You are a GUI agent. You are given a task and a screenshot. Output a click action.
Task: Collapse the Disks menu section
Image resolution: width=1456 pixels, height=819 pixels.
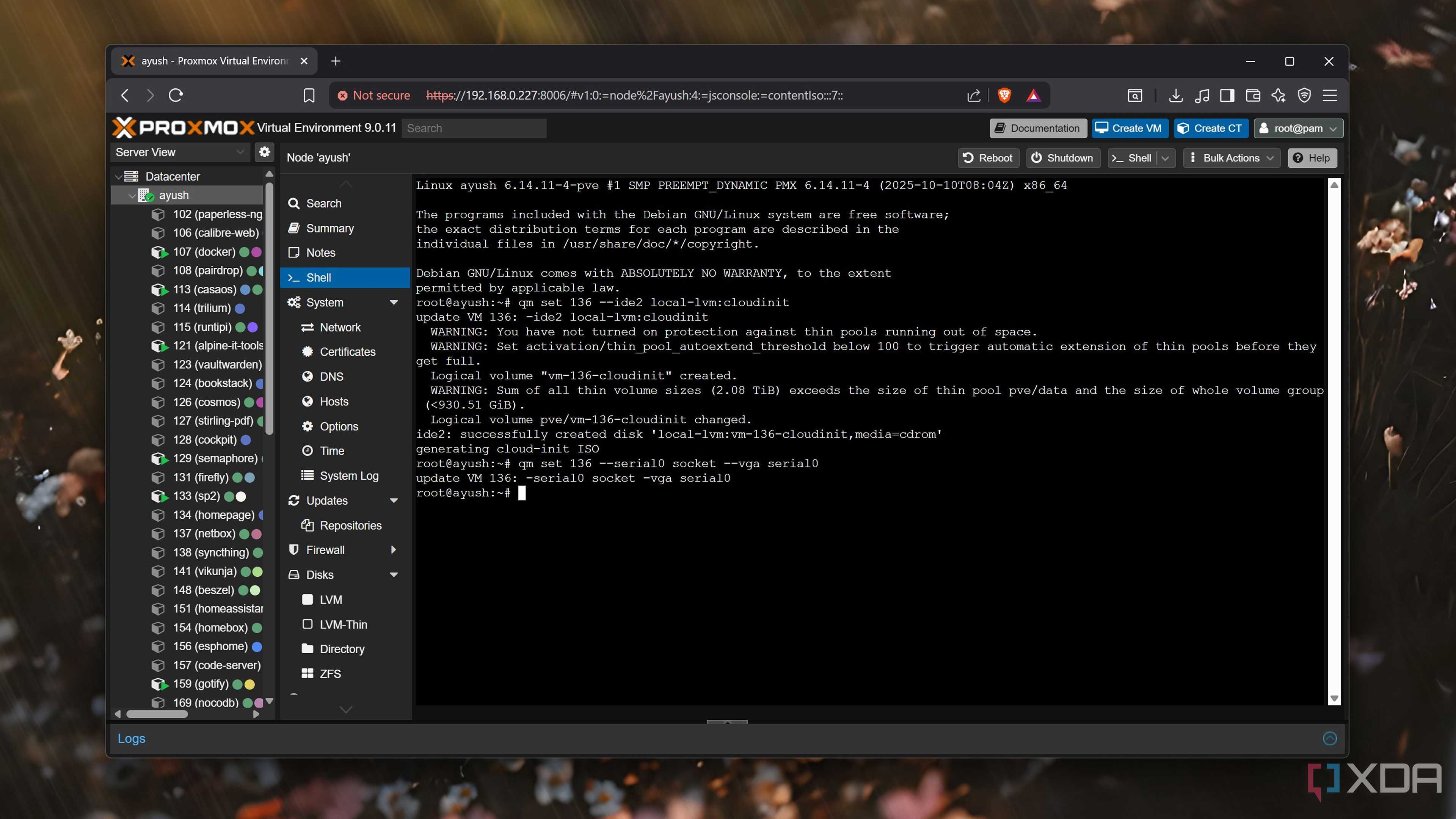(394, 575)
